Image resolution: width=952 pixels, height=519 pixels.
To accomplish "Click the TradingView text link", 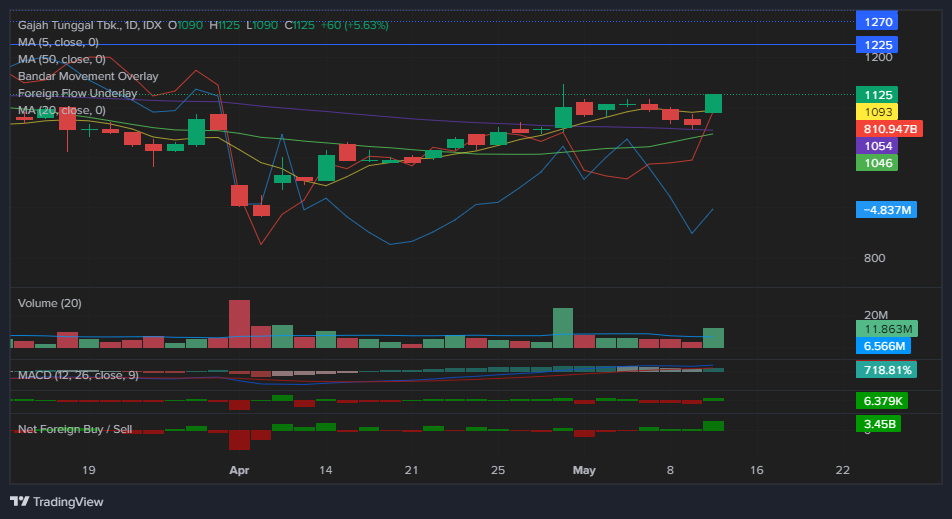I will click(x=68, y=501).
